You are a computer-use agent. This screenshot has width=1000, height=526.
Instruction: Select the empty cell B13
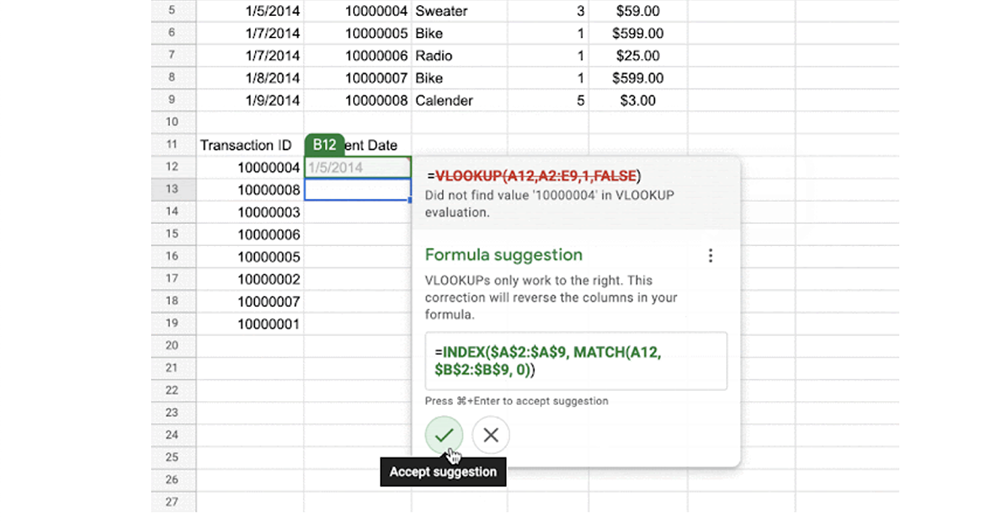click(358, 189)
